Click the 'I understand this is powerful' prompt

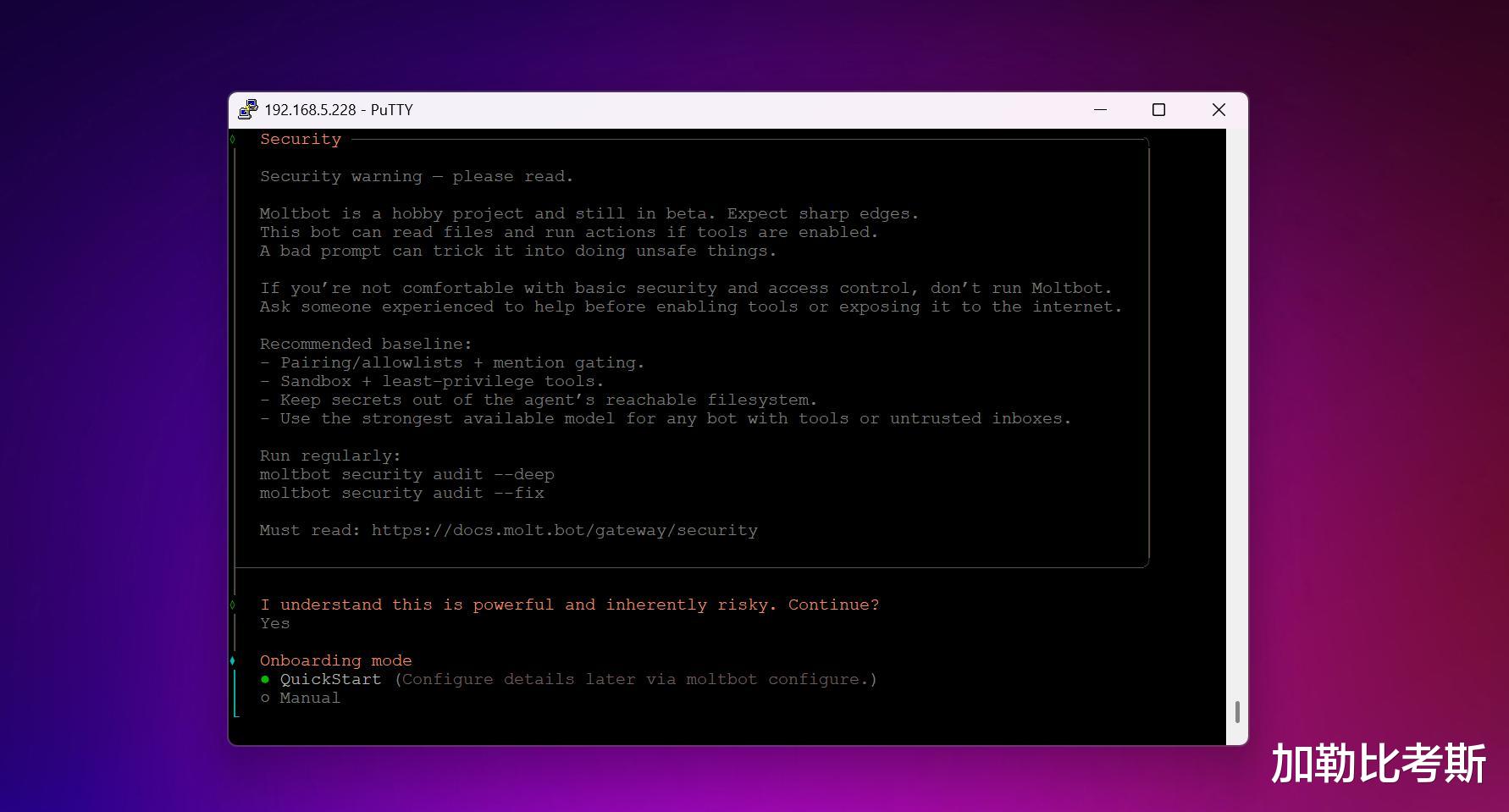click(570, 605)
